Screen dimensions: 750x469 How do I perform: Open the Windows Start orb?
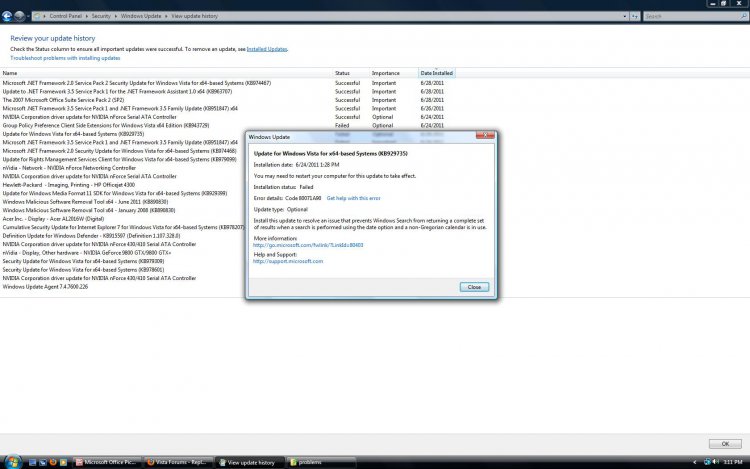[12, 462]
